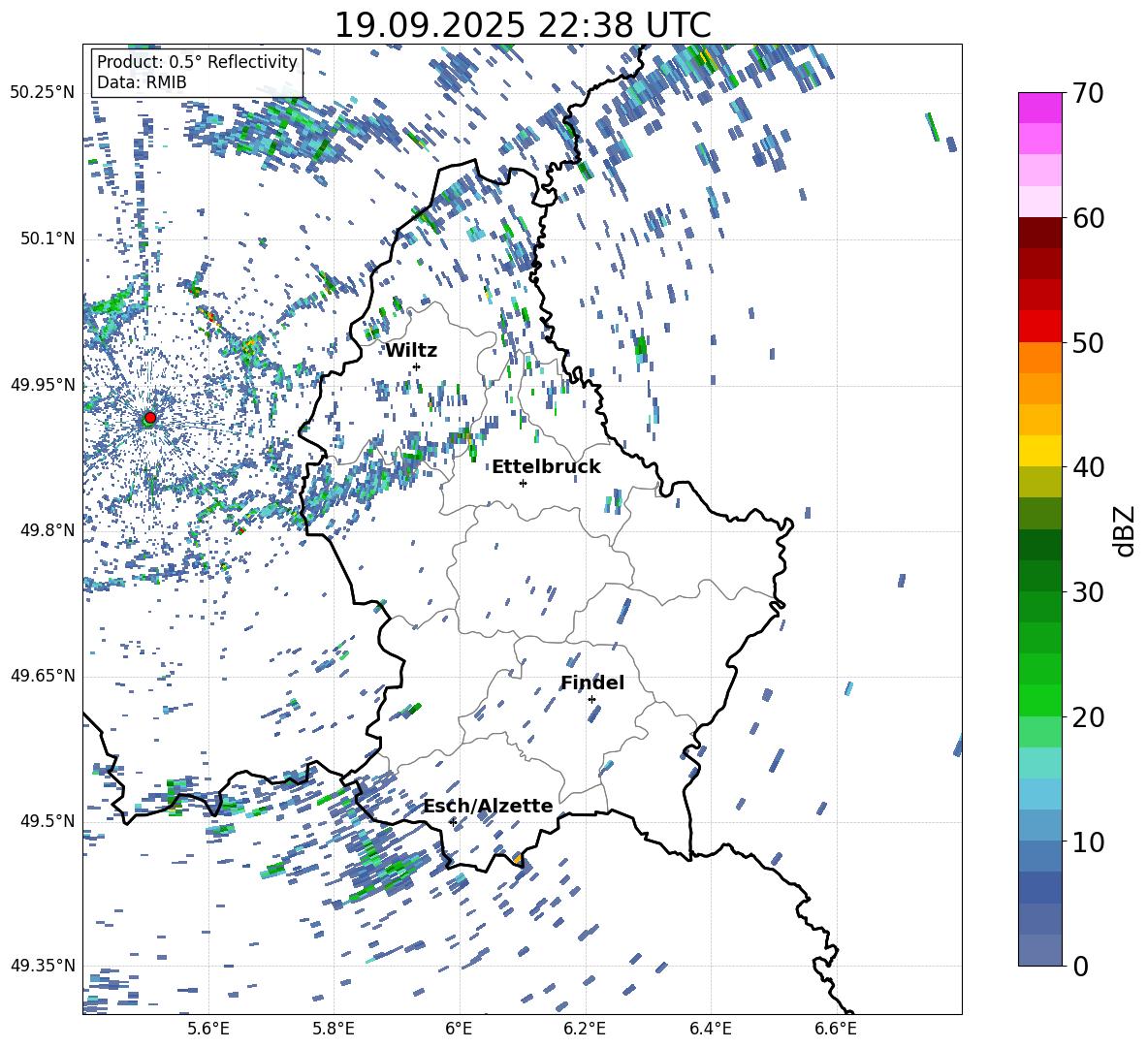Viewport: 1148px width, 1048px height.
Task: Click the 49.95°N latitude label
Action: coord(43,385)
